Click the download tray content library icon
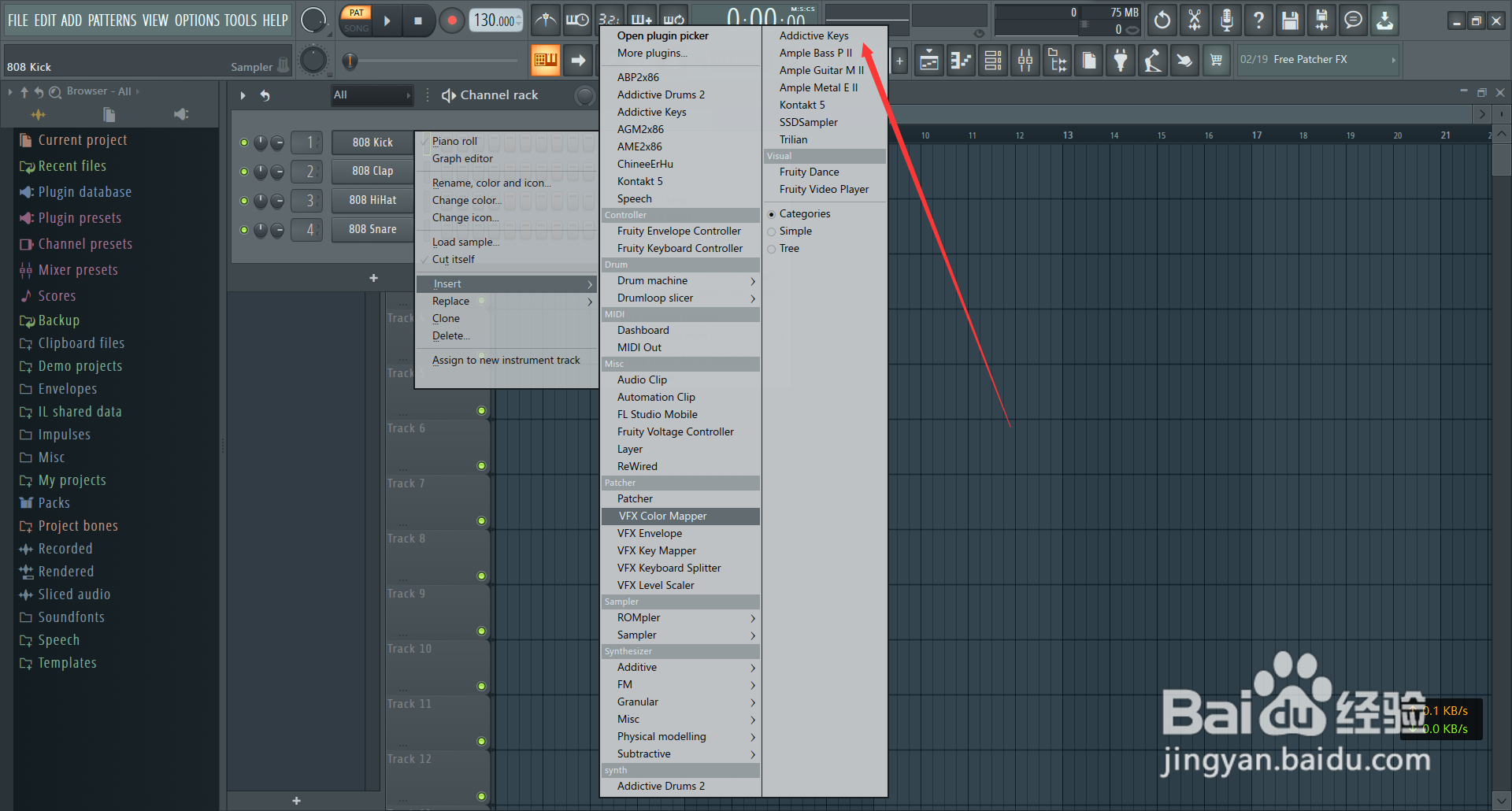 (1384, 20)
